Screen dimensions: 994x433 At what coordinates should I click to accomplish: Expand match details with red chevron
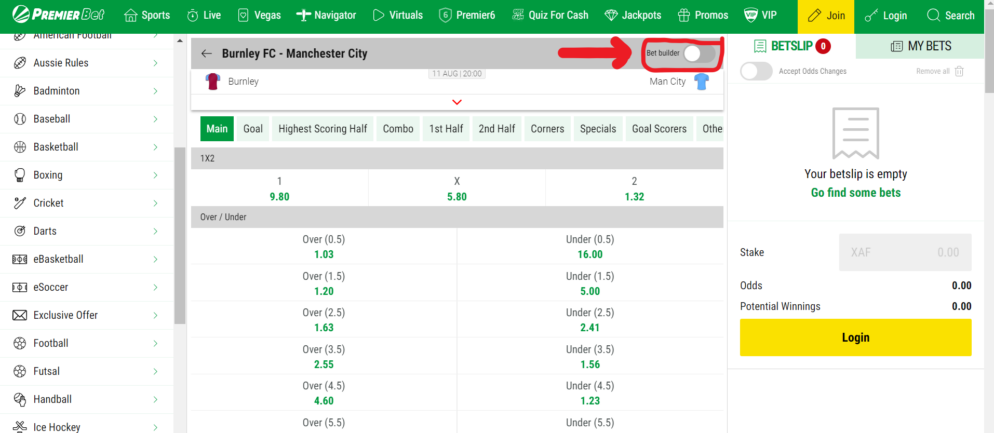point(457,102)
